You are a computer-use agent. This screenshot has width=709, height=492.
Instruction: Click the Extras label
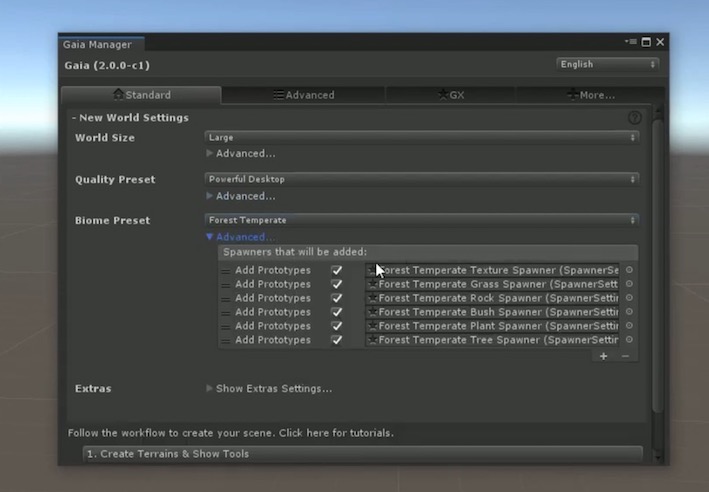coord(93,389)
